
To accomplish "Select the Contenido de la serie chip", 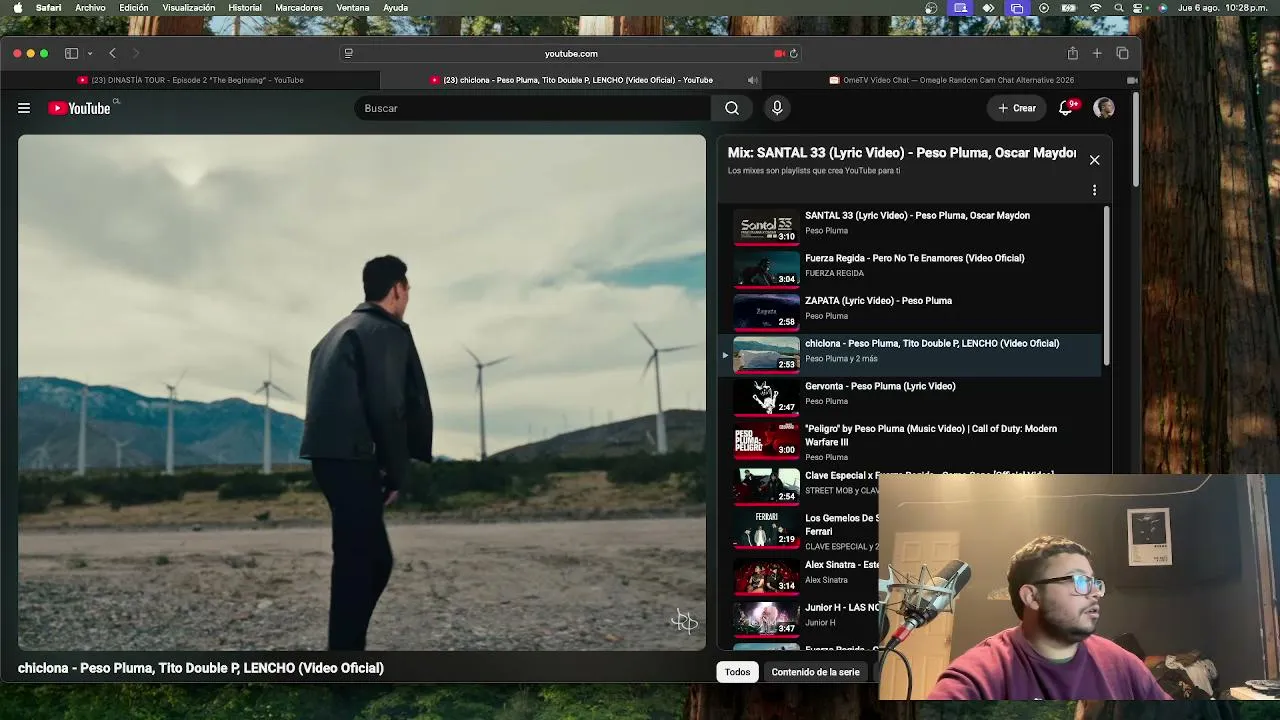I will point(815,672).
